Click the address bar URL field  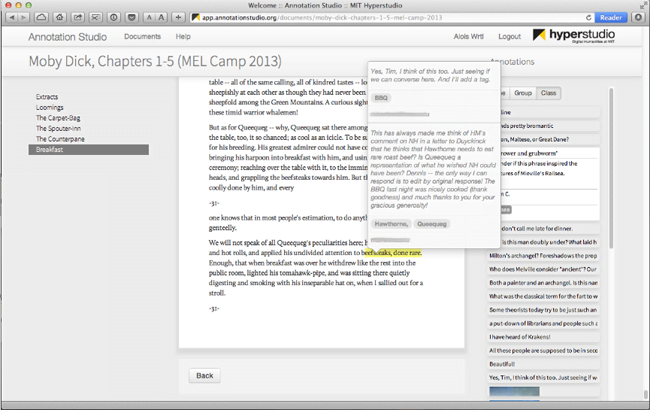pyautogui.click(x=390, y=17)
